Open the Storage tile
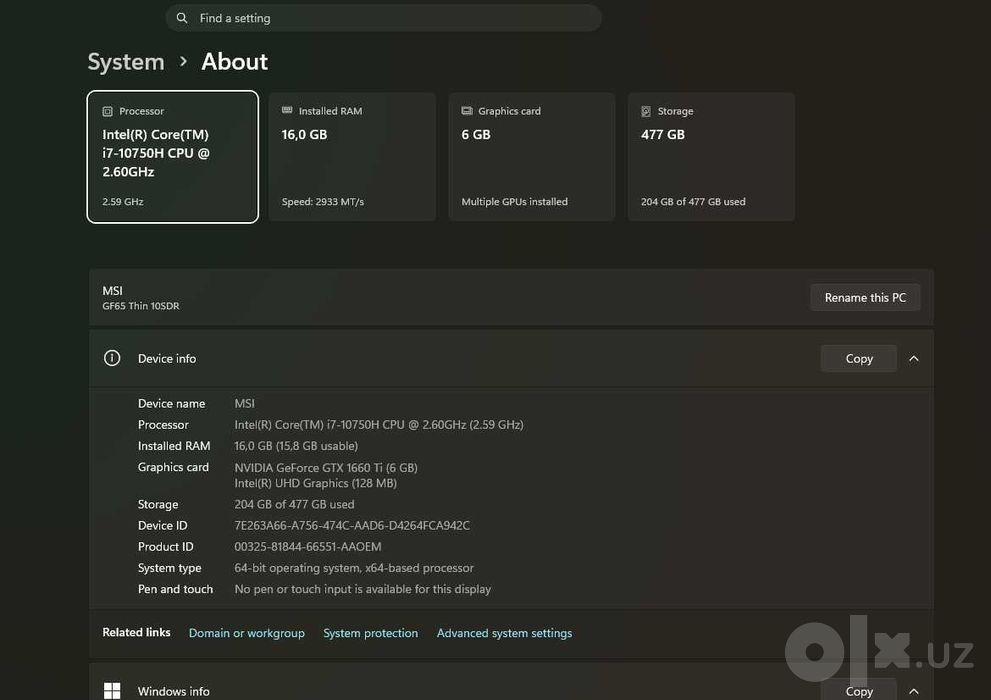This screenshot has width=991, height=700. coord(711,157)
